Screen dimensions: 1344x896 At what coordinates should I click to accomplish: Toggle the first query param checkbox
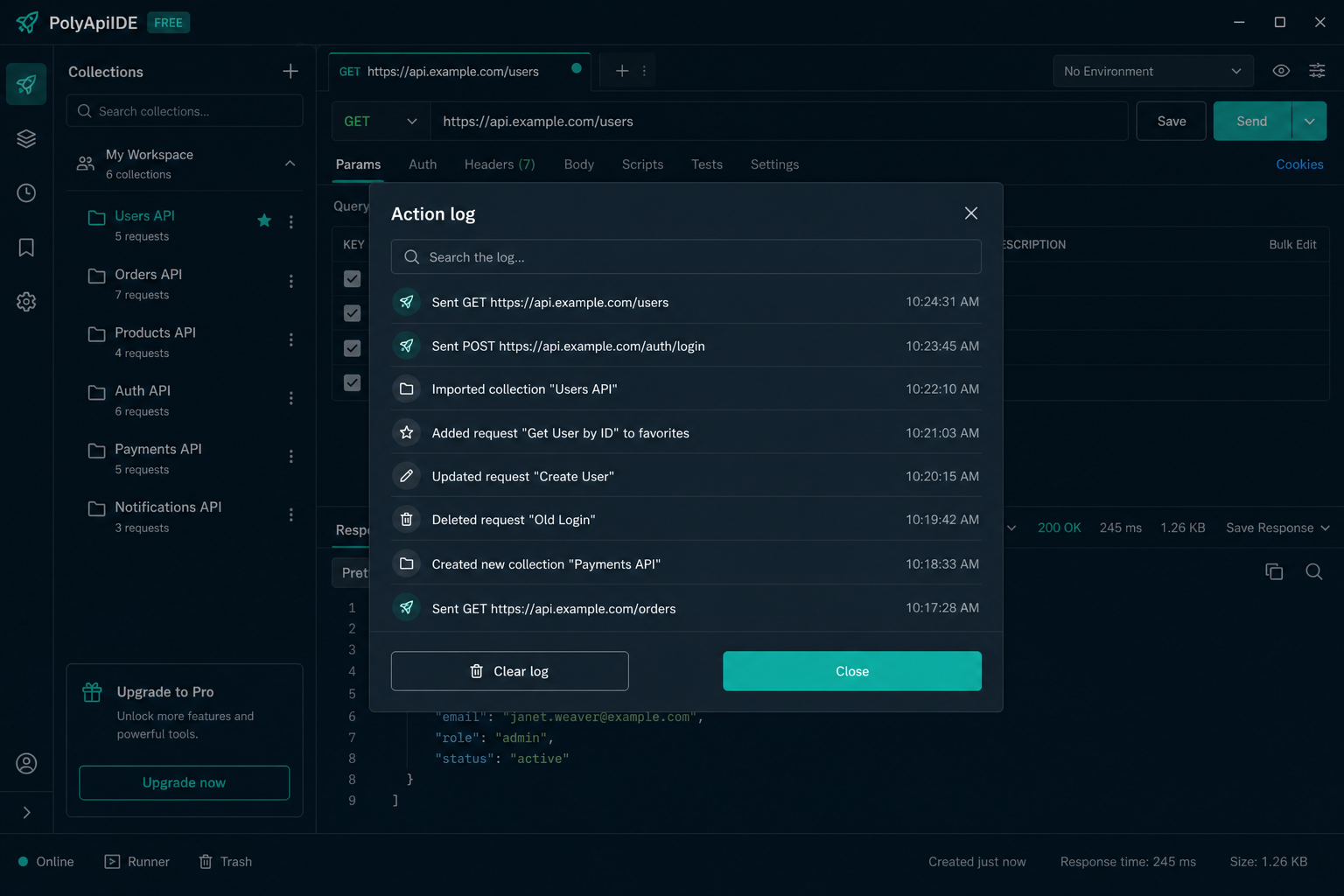point(352,279)
